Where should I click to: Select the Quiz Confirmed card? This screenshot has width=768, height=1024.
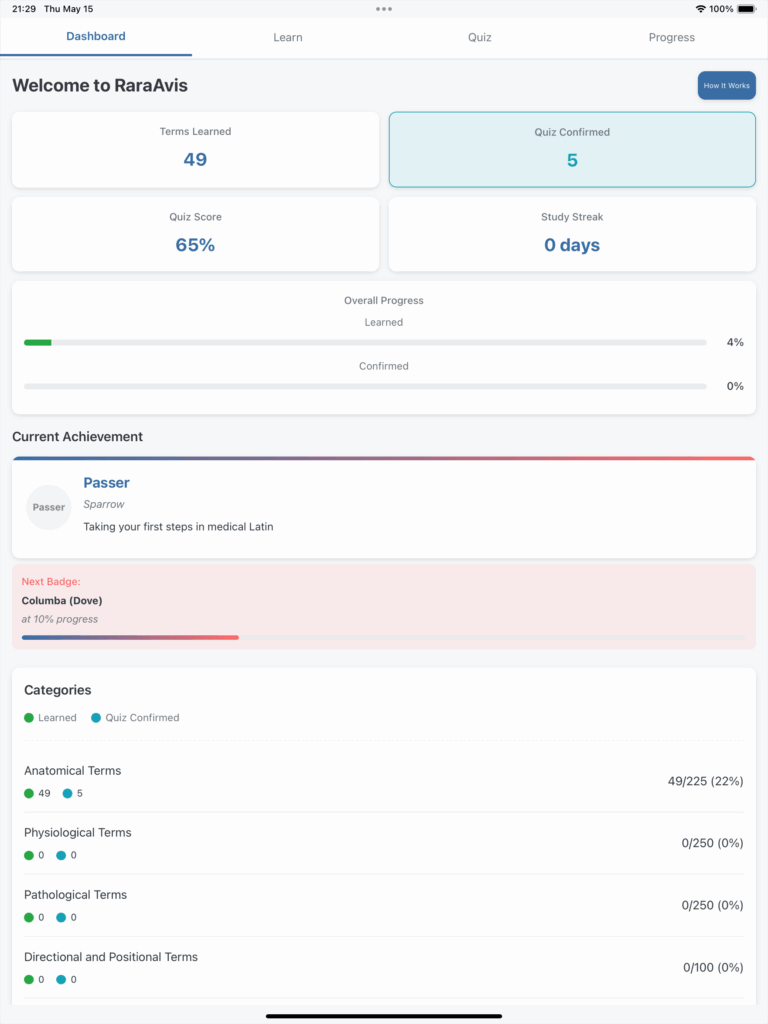(x=572, y=150)
